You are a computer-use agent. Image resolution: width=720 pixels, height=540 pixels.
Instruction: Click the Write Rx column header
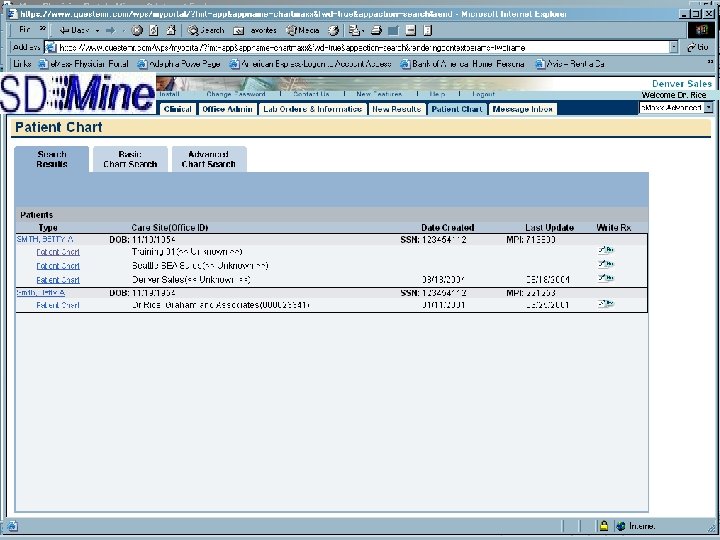pyautogui.click(x=614, y=228)
